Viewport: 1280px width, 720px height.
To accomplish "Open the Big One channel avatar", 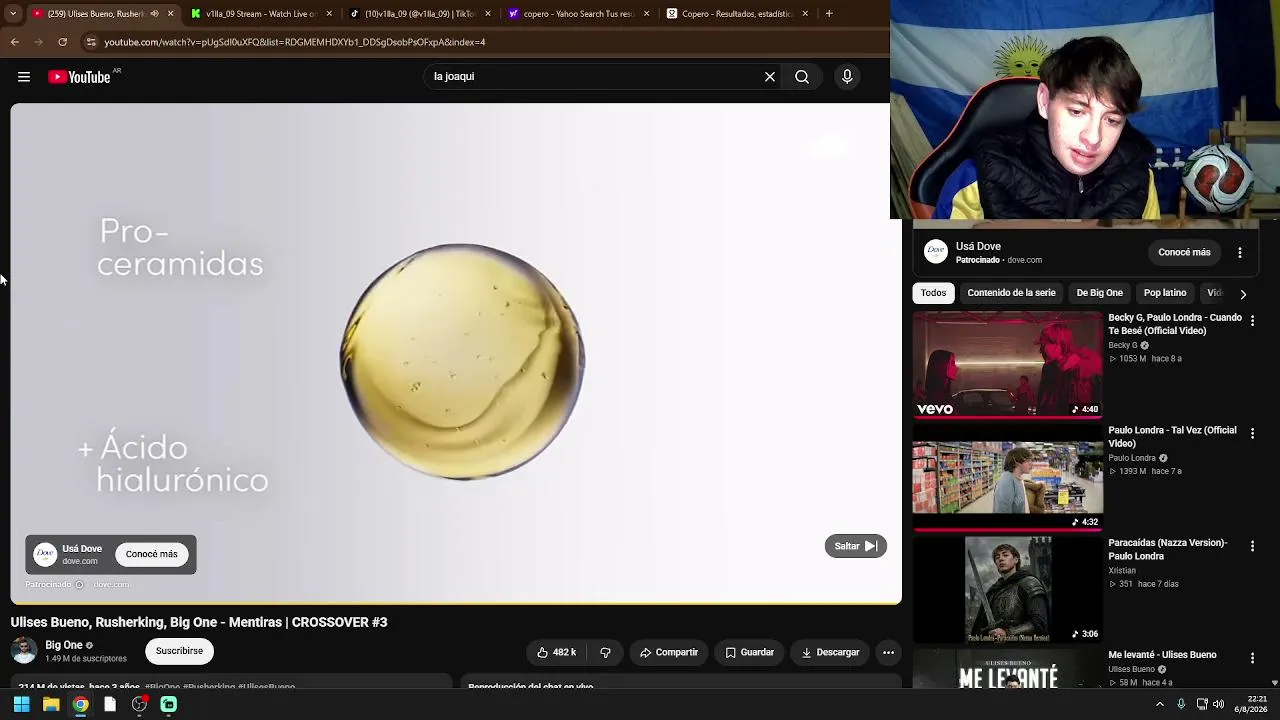I will click(x=24, y=651).
